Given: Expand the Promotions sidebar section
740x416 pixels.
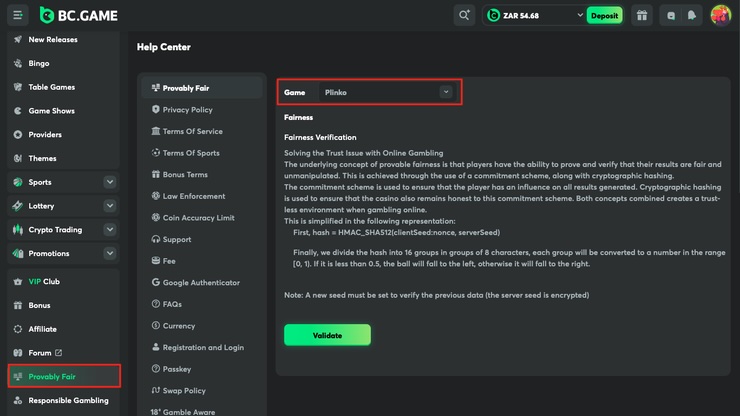Looking at the screenshot, I should pyautogui.click(x=109, y=254).
